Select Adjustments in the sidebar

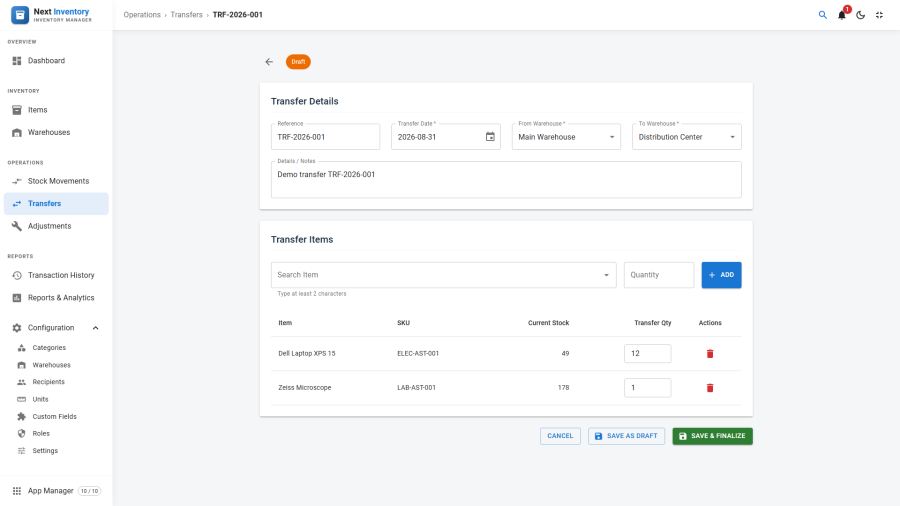click(56, 226)
